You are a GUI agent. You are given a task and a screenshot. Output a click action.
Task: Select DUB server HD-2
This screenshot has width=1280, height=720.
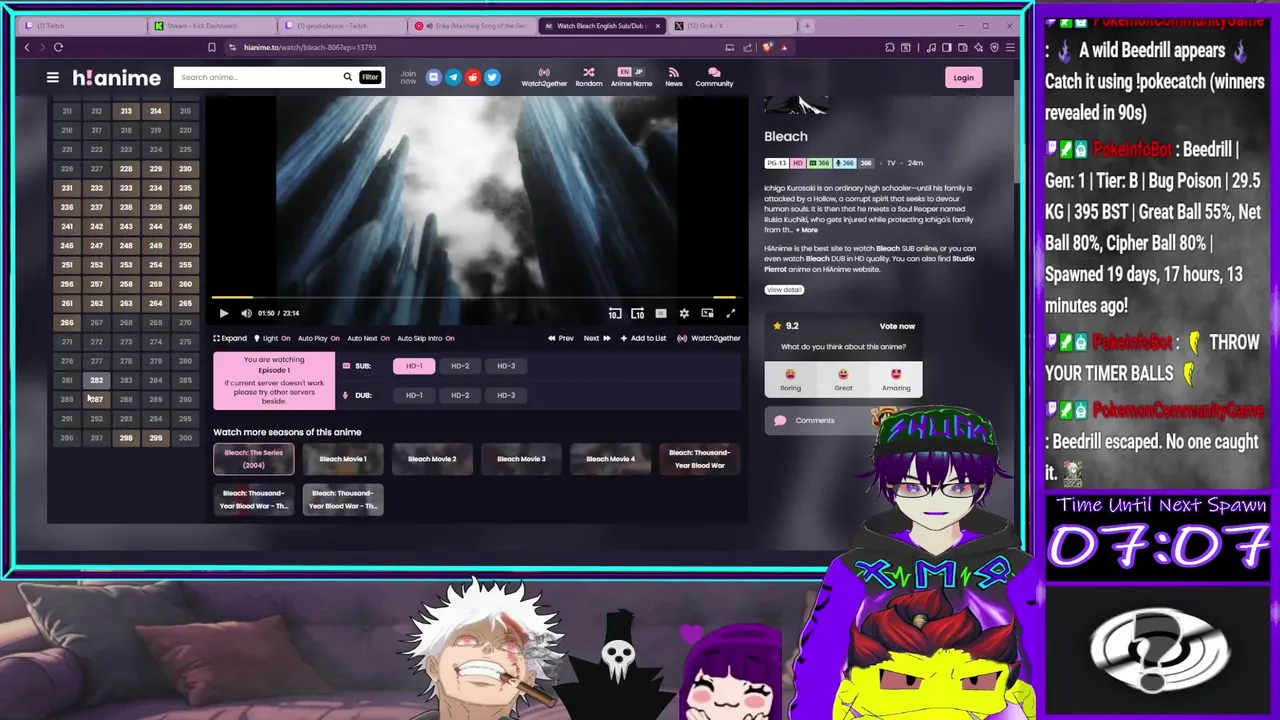(460, 395)
